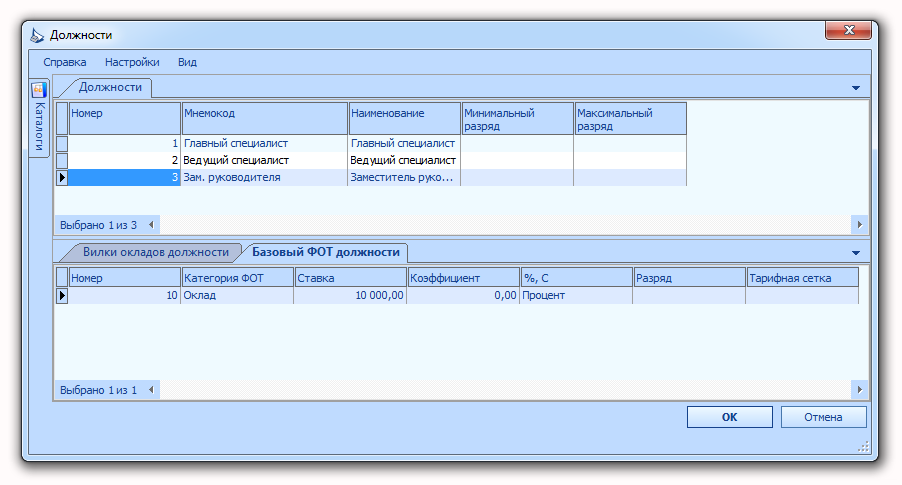Click the Категория ФОТ column header
The image size is (902, 485).
coord(237,278)
